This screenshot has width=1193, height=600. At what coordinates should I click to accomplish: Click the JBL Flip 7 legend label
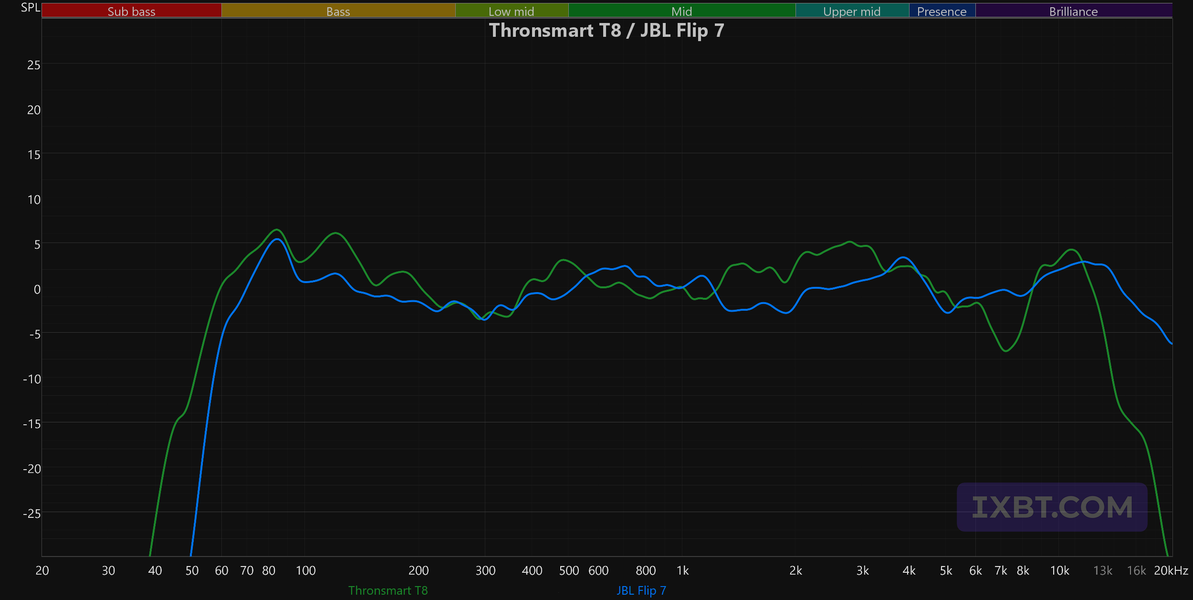coord(641,590)
